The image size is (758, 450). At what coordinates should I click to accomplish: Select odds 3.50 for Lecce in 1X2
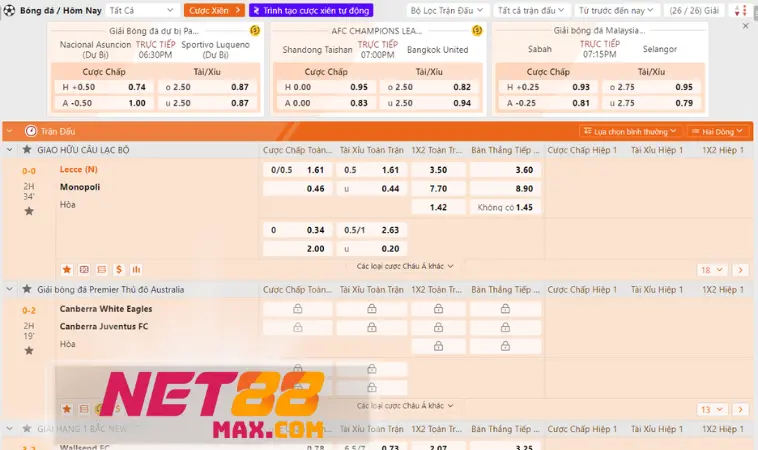tap(438, 170)
